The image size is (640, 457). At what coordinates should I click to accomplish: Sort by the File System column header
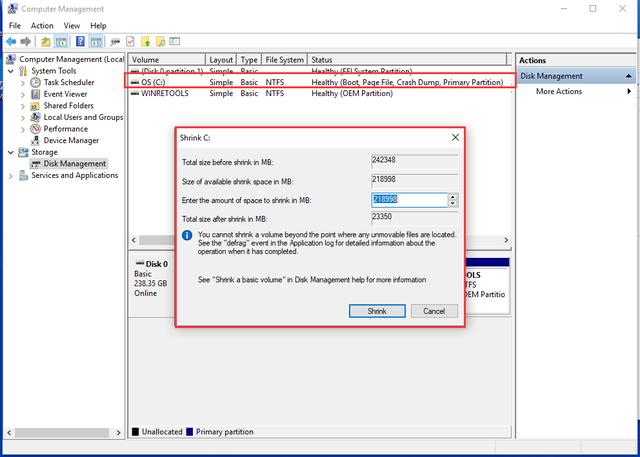[x=284, y=60]
